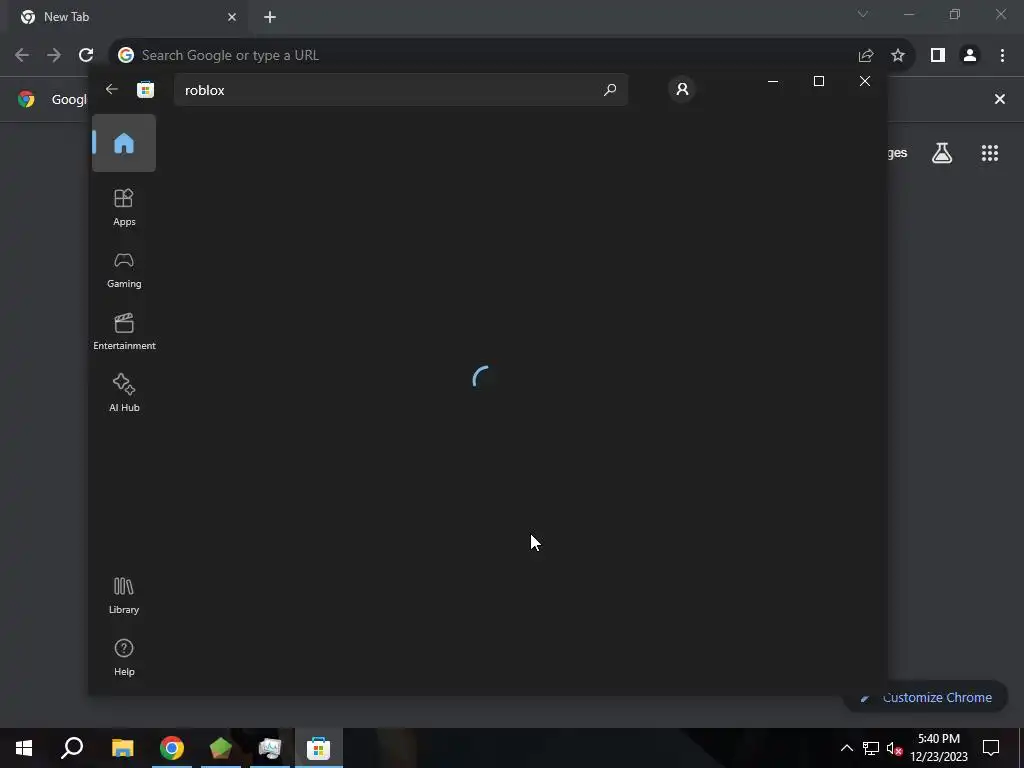Bookmark this tab with star icon
Viewport: 1024px width, 768px height.
click(x=898, y=56)
